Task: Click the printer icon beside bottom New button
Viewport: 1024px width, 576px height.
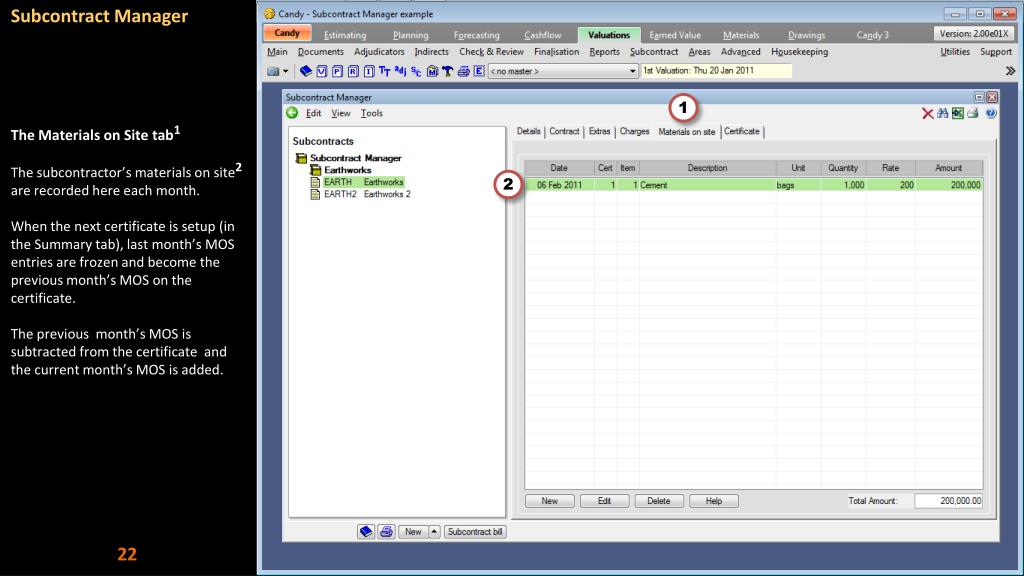Action: [x=386, y=532]
